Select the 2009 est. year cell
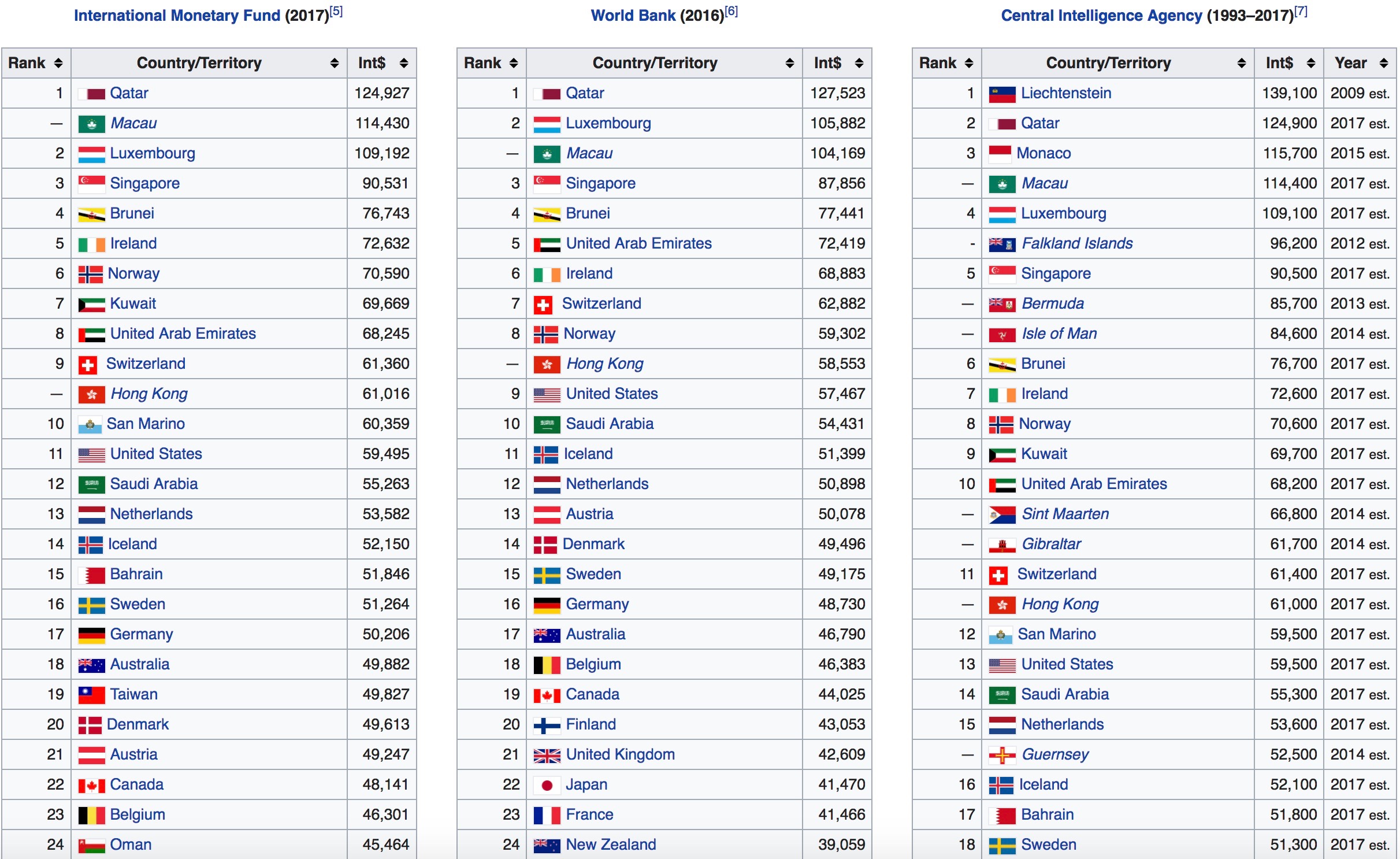This screenshot has height=859, width=1400. point(1360,93)
